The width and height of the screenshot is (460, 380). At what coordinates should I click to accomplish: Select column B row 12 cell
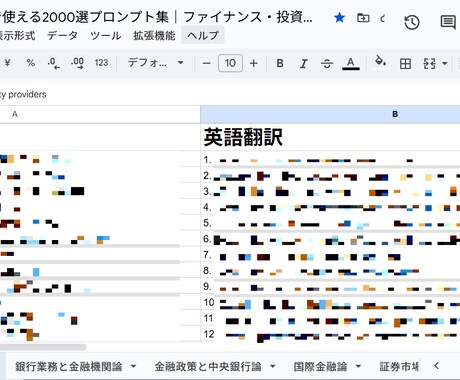click(x=330, y=334)
